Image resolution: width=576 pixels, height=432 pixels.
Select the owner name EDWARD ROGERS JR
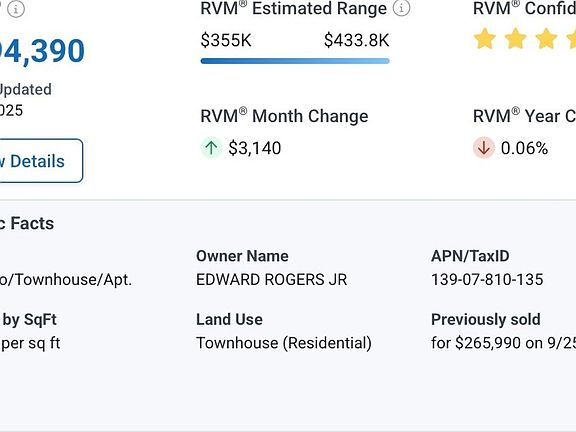271,280
